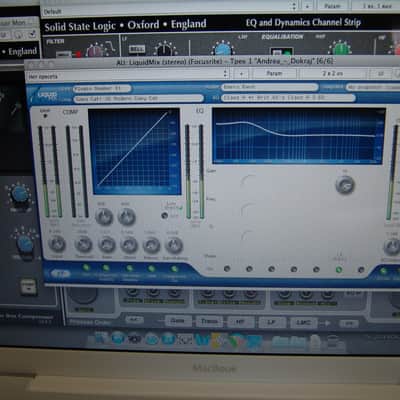Adjust the compressor Input knob, leftmost bottom row
The width and height of the screenshot is (400, 400).
[57, 244]
